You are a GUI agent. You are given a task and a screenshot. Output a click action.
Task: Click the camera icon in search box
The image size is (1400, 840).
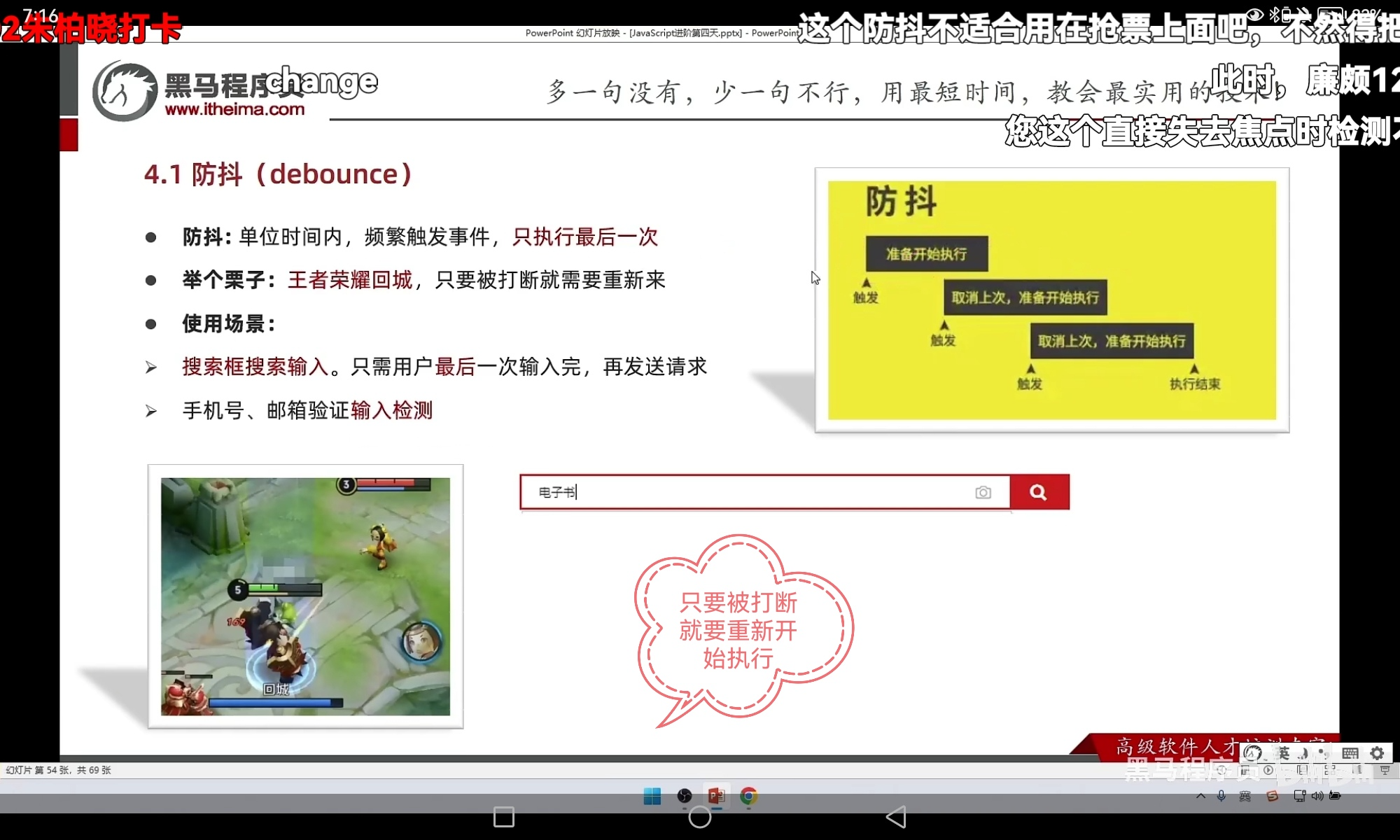point(983,493)
